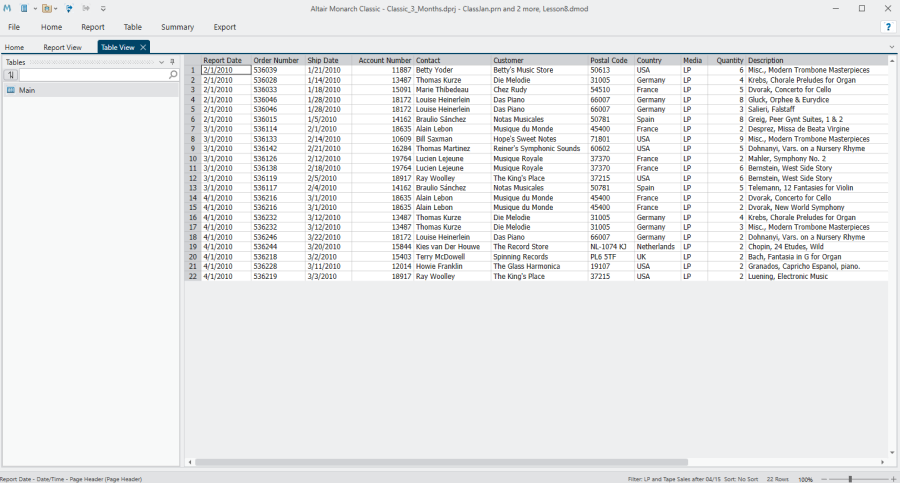
Task: Click the '22 Rows' status bar entry
Action: [778, 479]
